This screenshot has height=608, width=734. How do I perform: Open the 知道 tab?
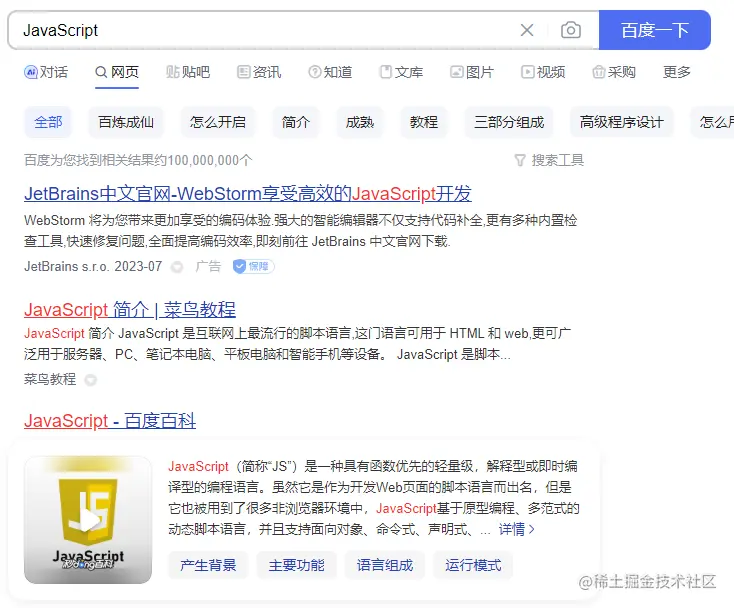click(x=330, y=72)
